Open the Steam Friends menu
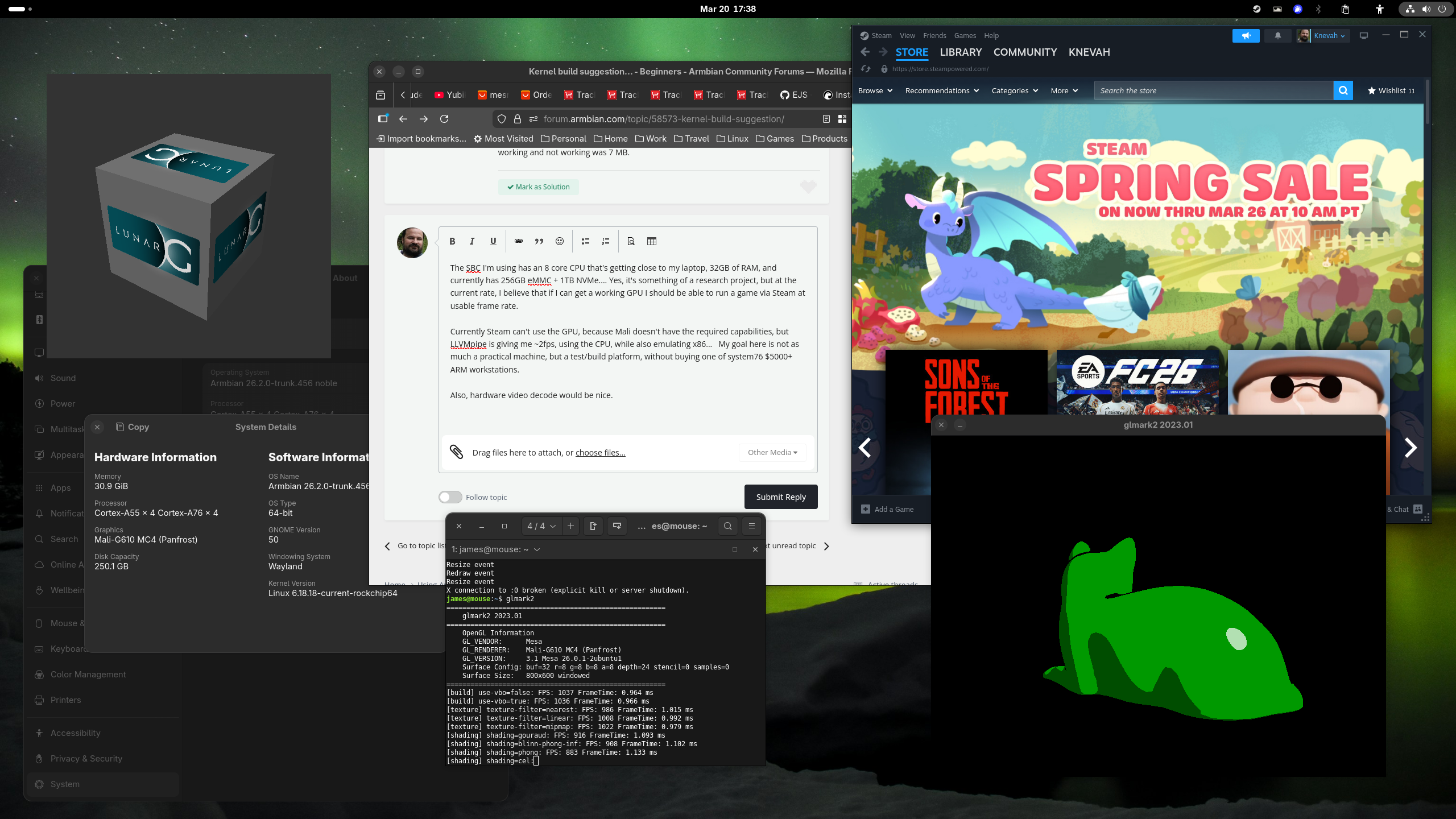 (934, 35)
